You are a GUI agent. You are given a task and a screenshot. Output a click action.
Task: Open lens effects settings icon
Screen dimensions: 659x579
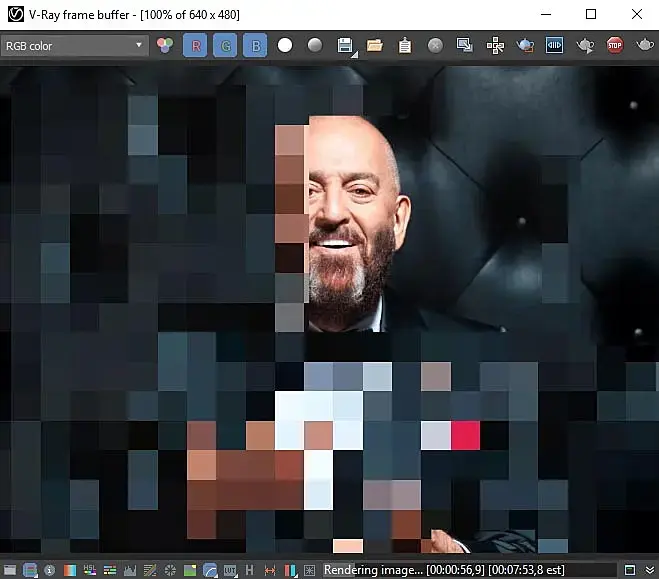tap(310, 570)
